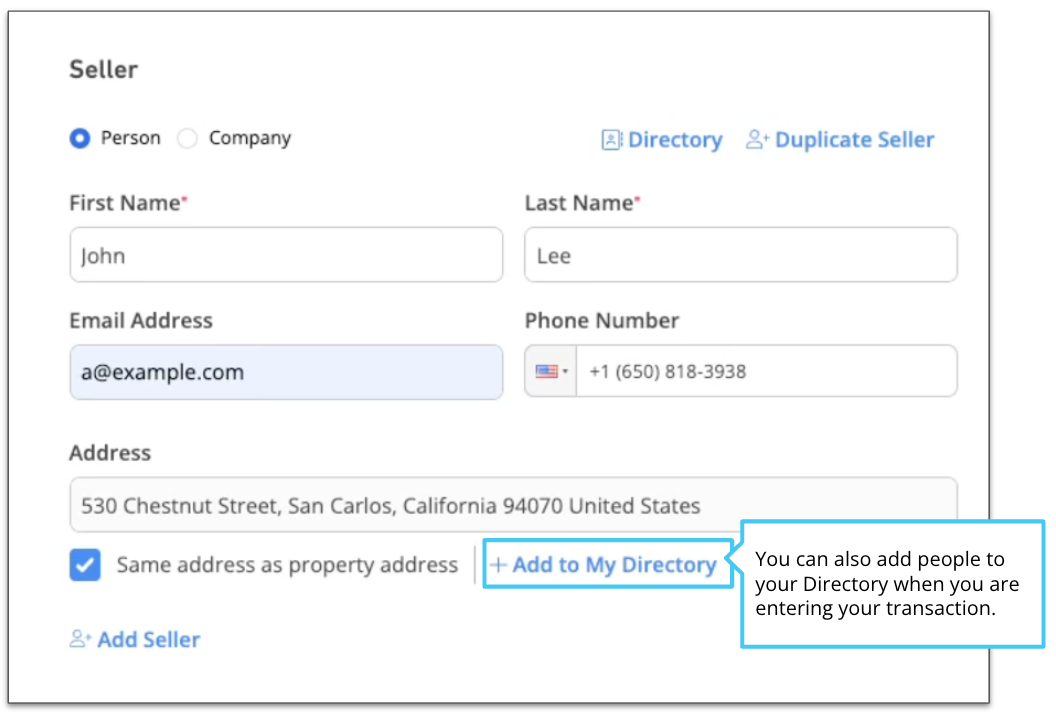Click the chevron next to the flag
The image size is (1056, 718).
coord(567,371)
